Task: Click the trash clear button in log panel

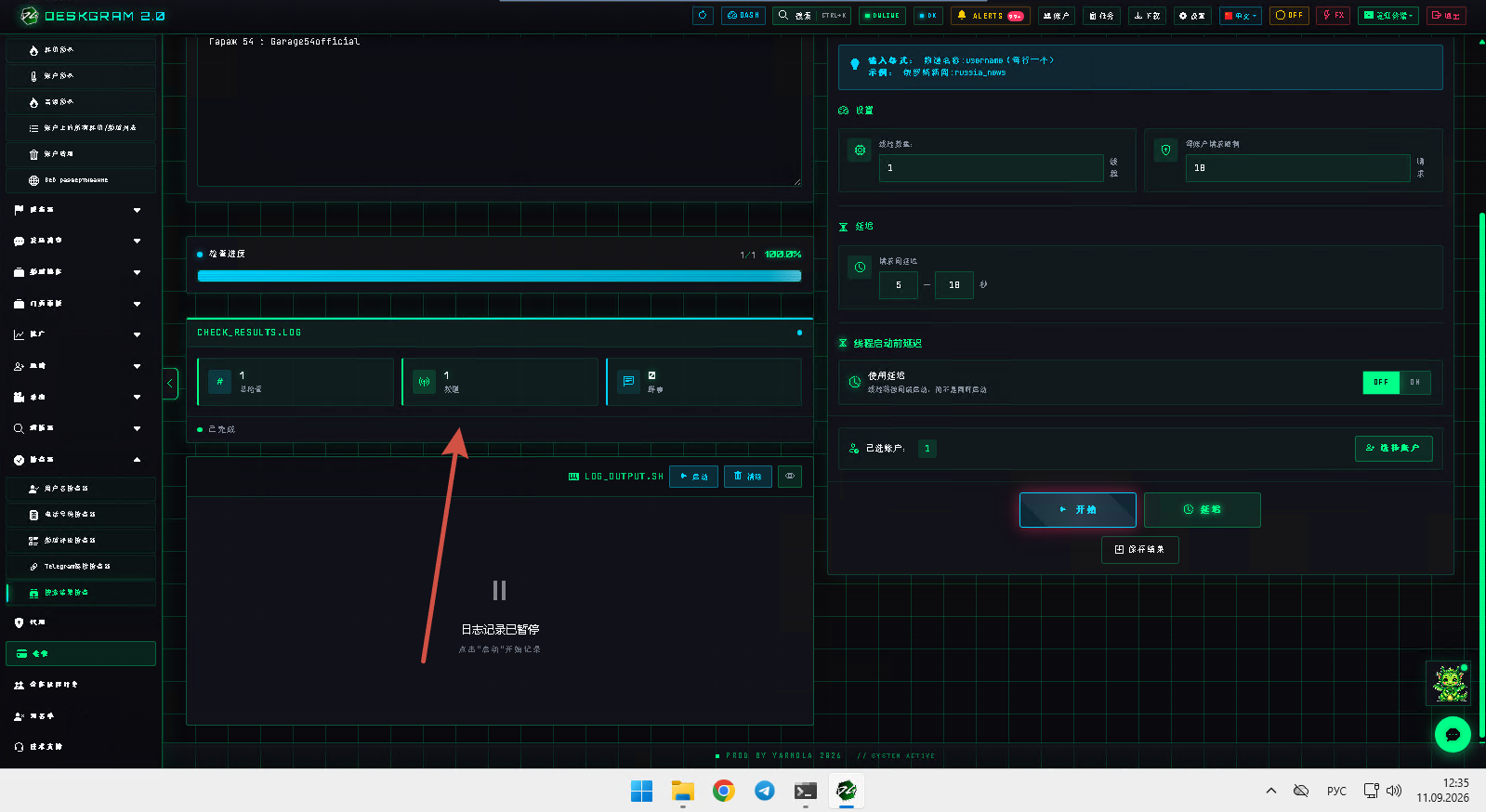Action: tap(747, 477)
